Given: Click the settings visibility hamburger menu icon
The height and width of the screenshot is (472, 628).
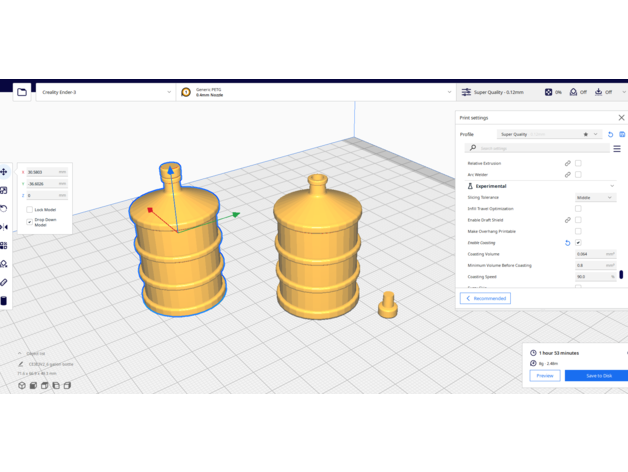Looking at the screenshot, I should [617, 148].
